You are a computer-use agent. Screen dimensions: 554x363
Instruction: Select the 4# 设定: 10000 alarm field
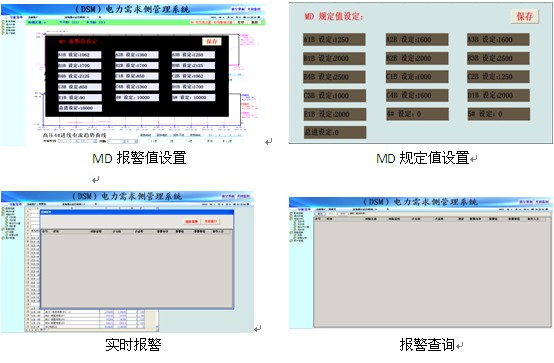[x=137, y=97]
